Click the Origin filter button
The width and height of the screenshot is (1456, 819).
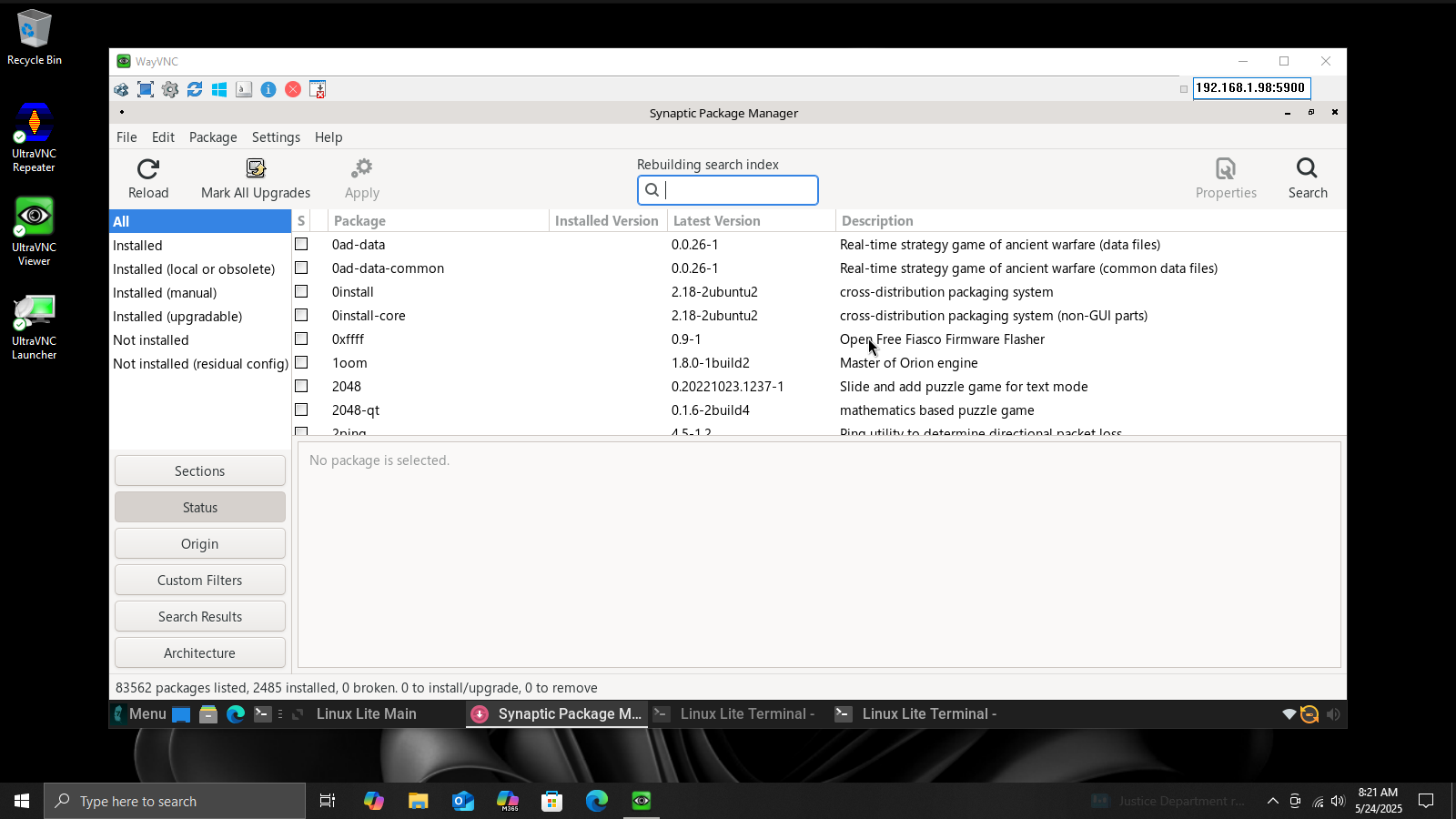pyautogui.click(x=200, y=543)
